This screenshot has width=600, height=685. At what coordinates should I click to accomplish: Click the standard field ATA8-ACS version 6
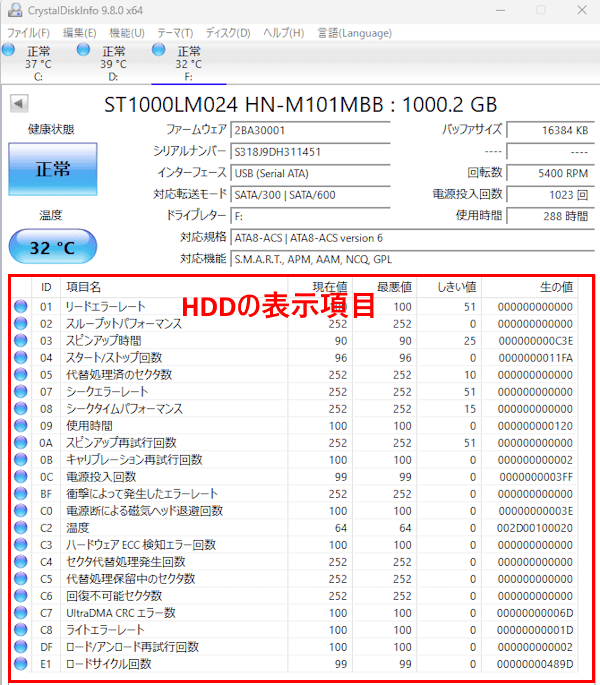(x=412, y=238)
